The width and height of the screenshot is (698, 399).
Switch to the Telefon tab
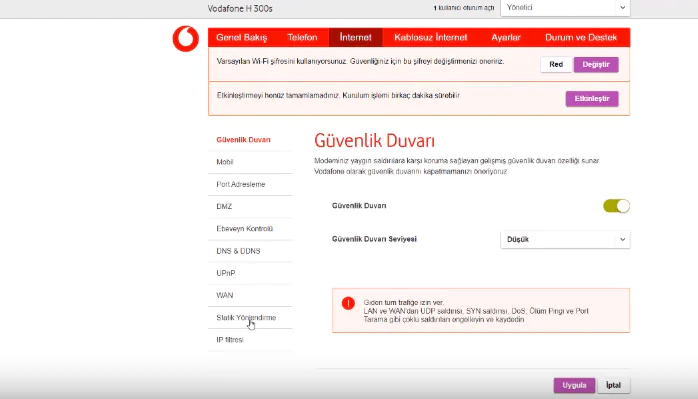(x=302, y=37)
